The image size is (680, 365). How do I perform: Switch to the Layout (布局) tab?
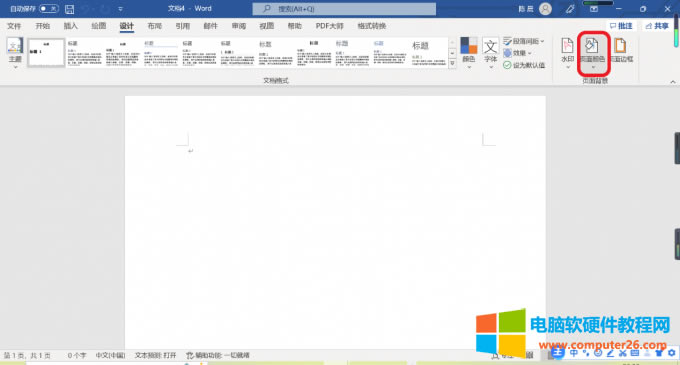tap(154, 26)
